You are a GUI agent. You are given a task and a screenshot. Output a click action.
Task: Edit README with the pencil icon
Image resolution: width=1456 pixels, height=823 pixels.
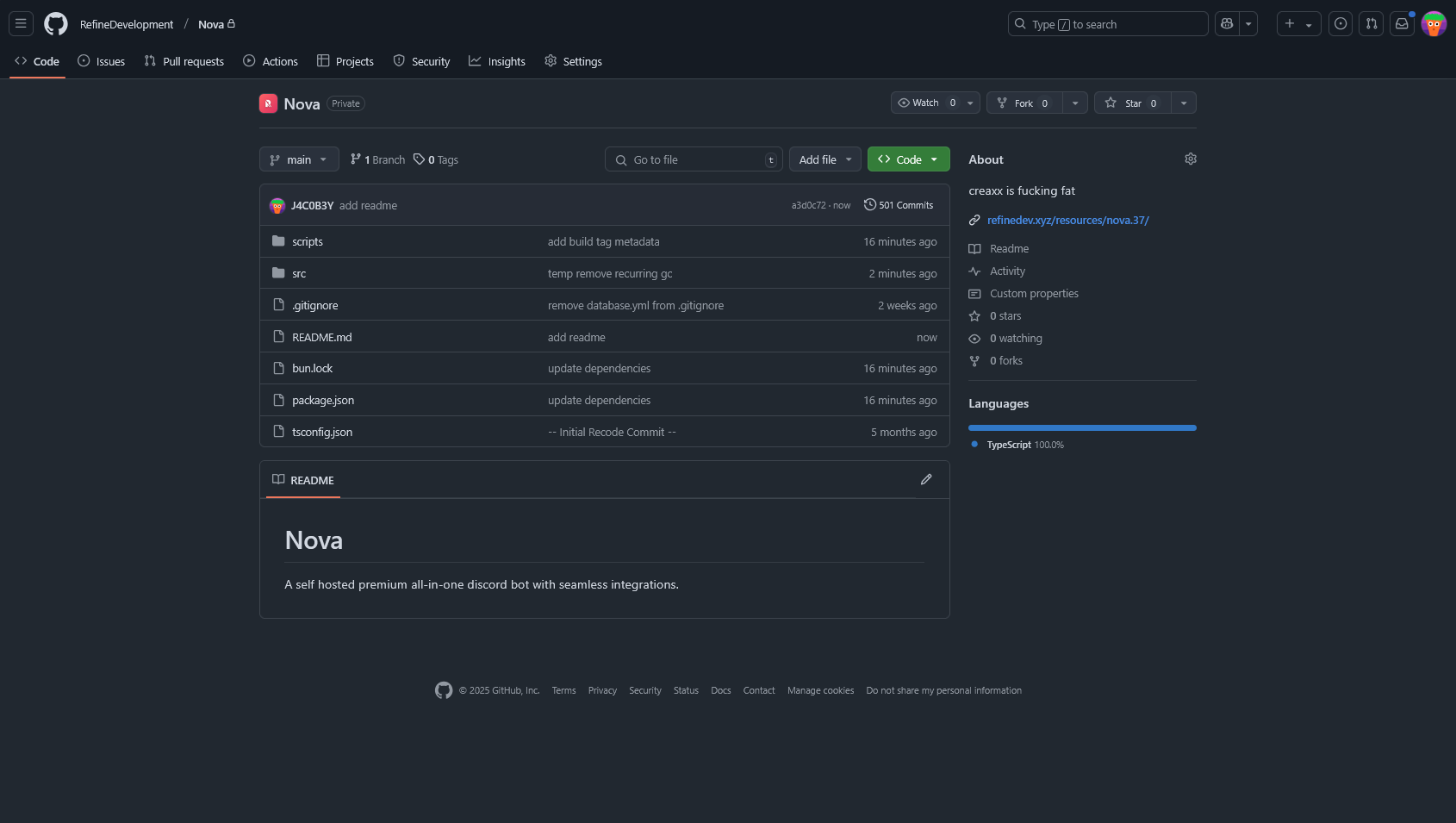coord(926,479)
